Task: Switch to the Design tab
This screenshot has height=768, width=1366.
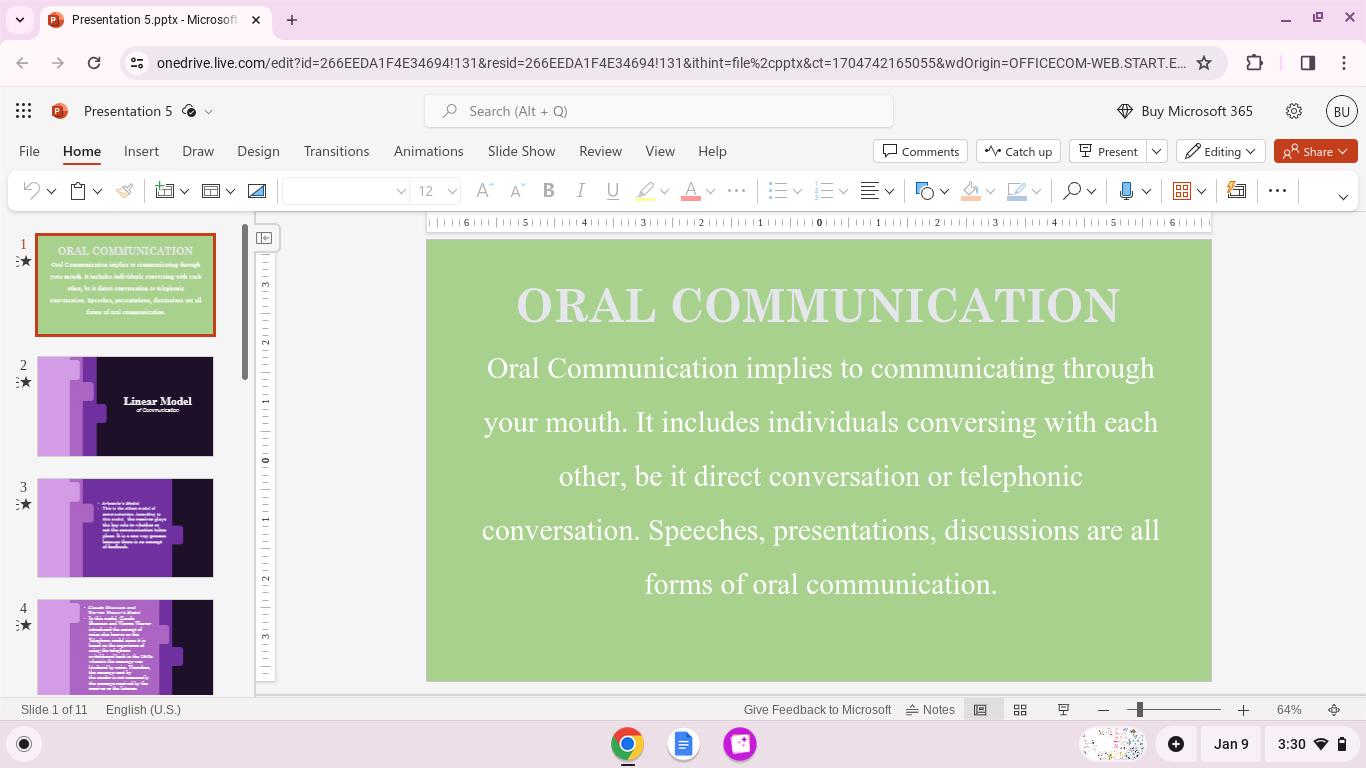Action: (x=258, y=151)
